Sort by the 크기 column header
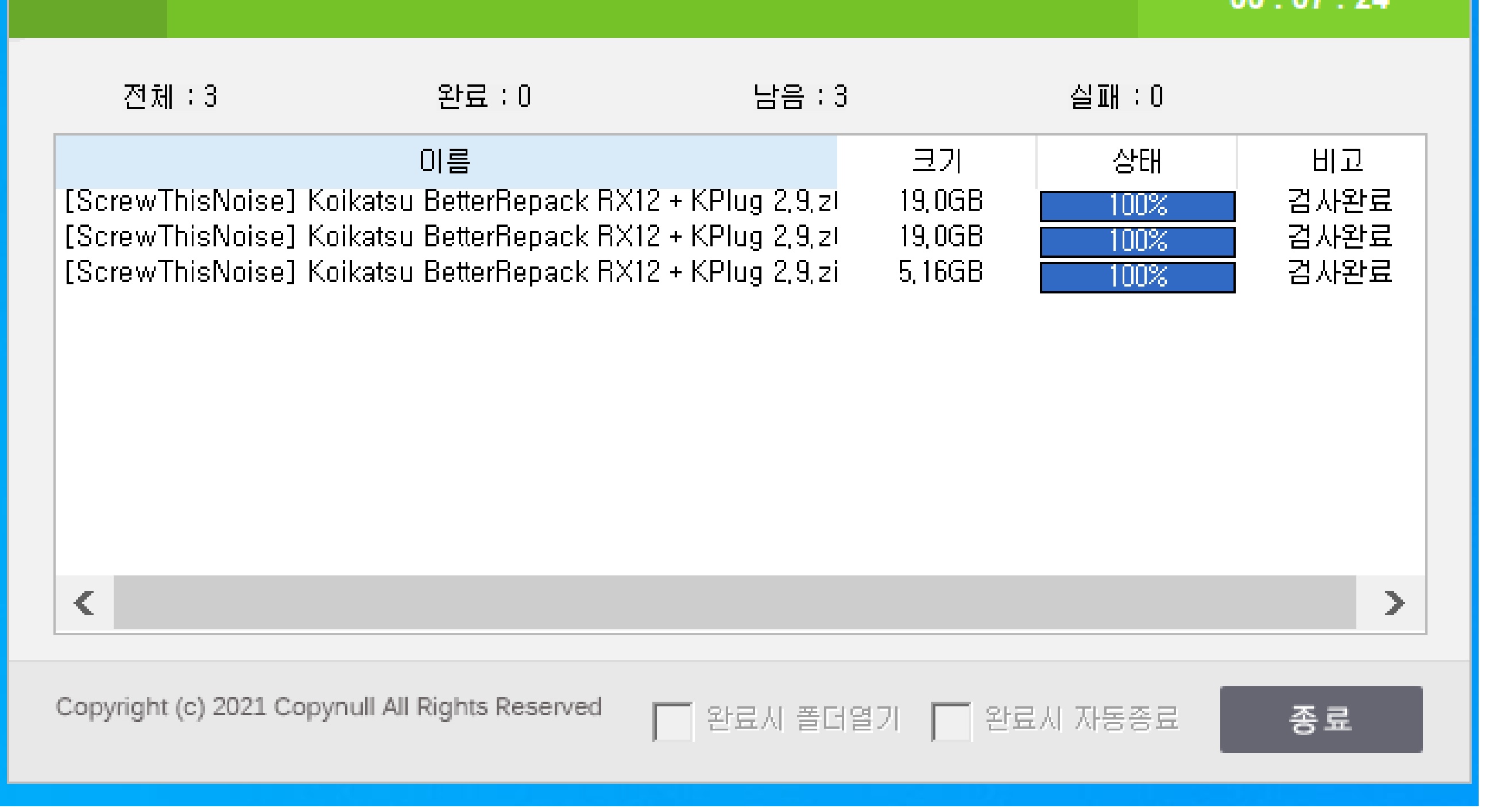 point(937,161)
